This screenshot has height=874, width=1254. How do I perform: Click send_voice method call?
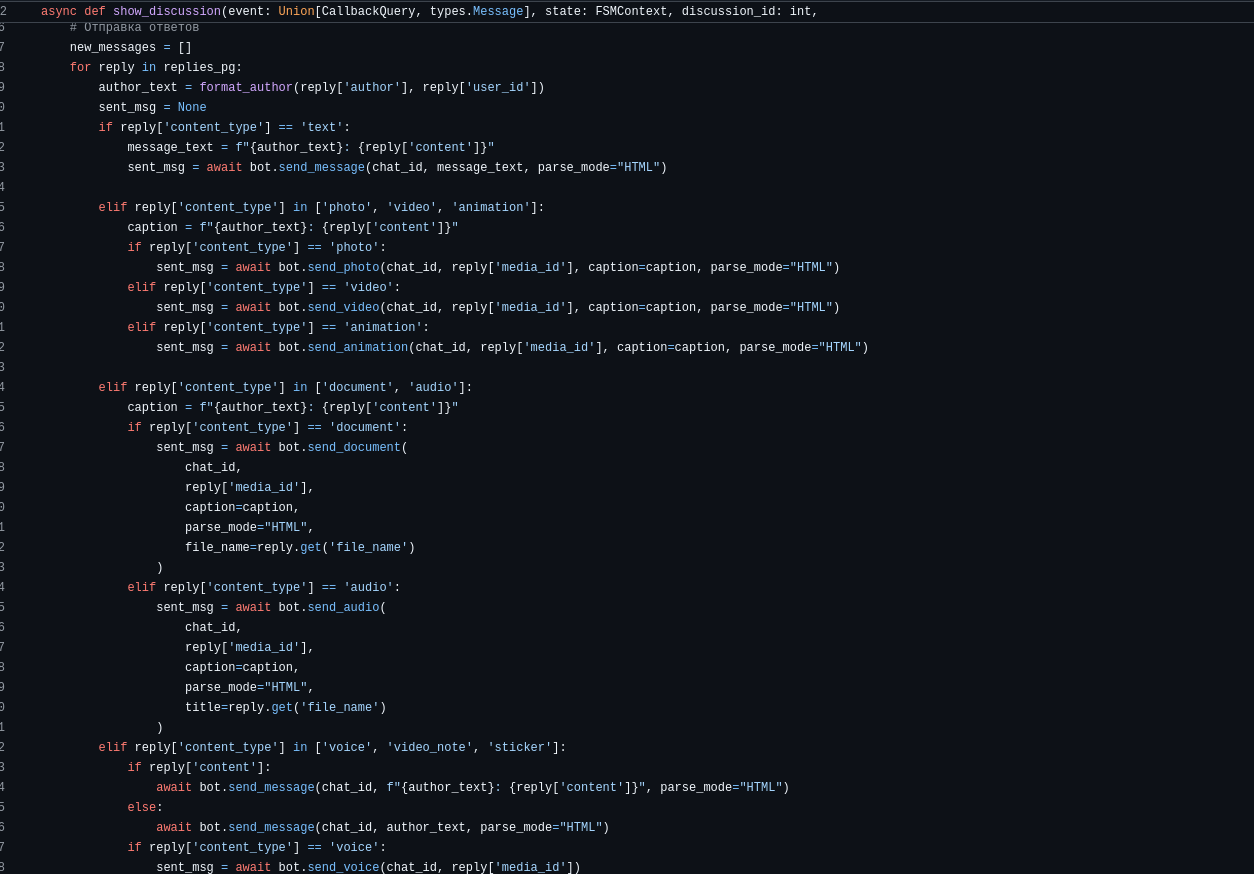[343, 868]
